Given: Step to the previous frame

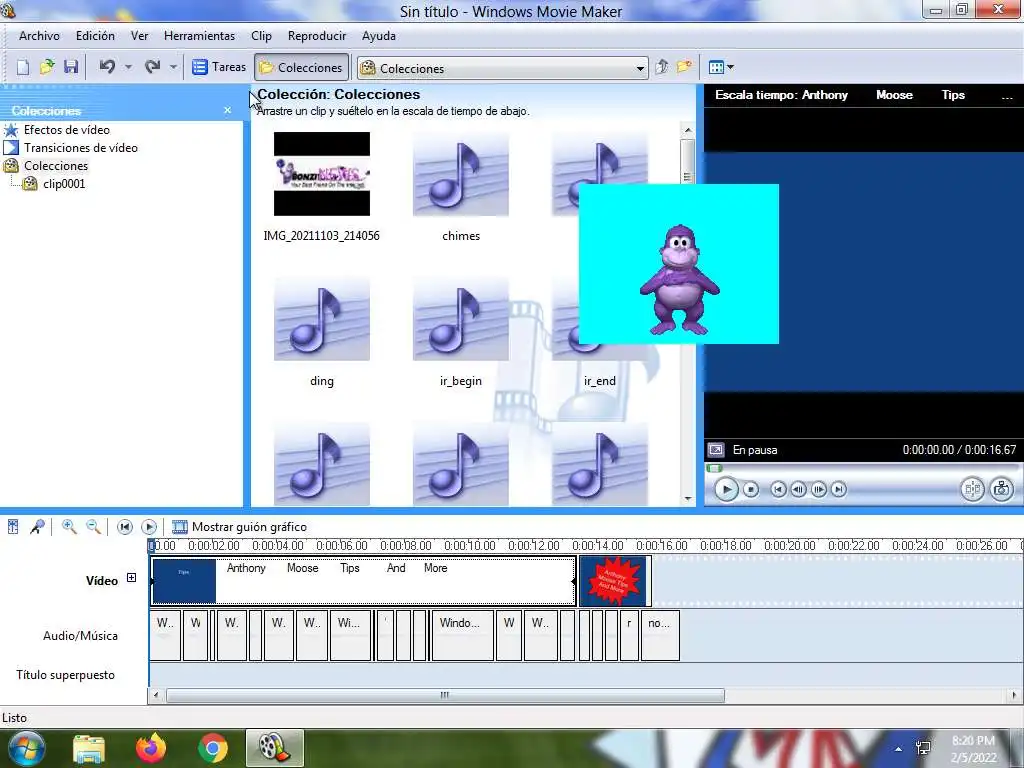Looking at the screenshot, I should click(x=798, y=489).
